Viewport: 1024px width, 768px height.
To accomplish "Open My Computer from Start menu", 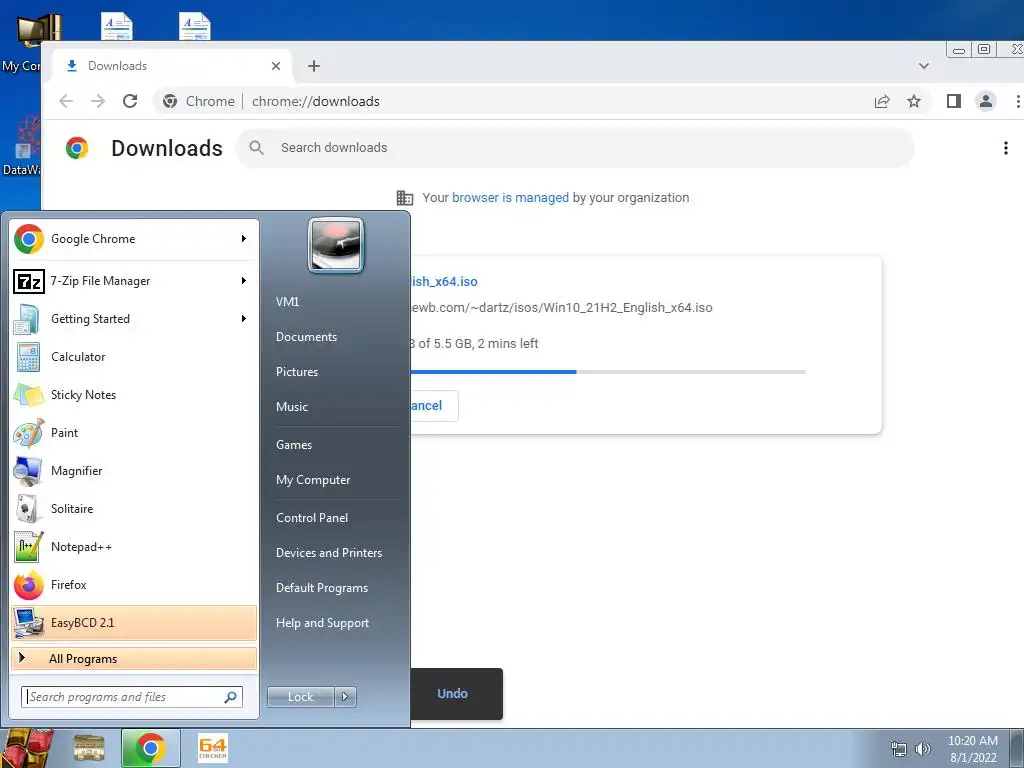I will click(313, 480).
